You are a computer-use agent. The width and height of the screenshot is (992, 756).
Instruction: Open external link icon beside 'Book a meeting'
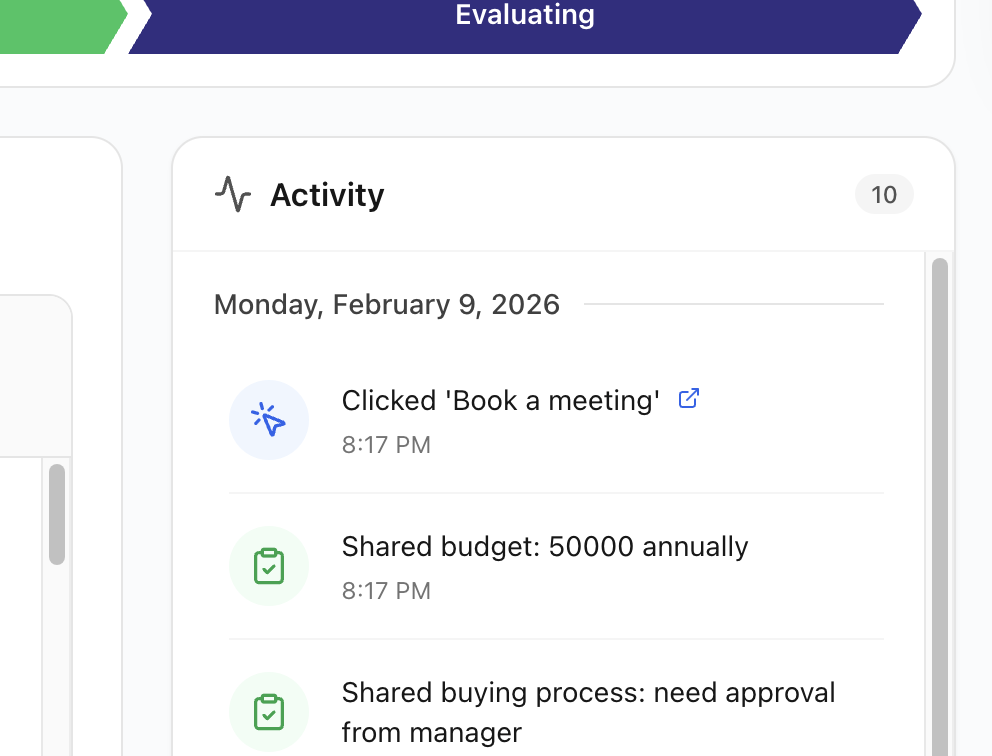(688, 399)
